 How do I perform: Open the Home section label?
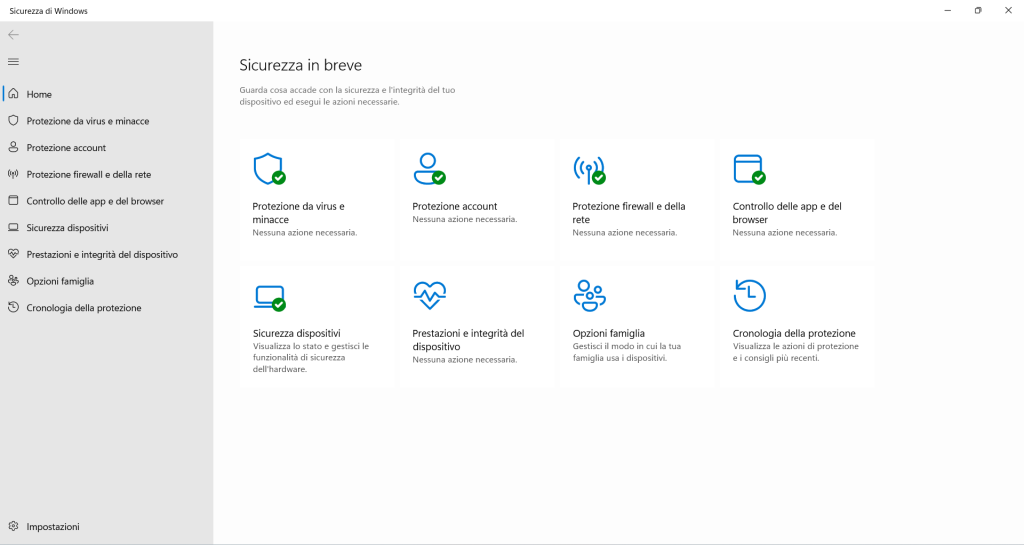tap(39, 95)
